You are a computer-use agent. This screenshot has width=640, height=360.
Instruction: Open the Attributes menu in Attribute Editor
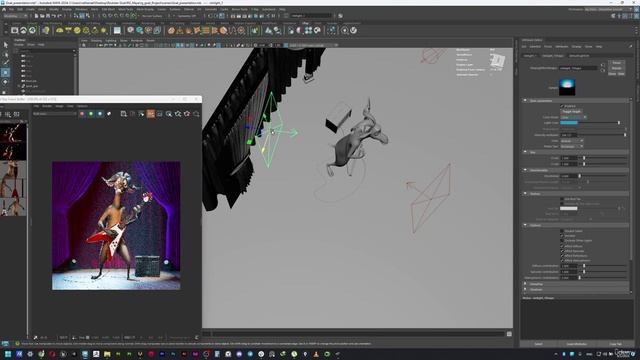click(x=562, y=47)
